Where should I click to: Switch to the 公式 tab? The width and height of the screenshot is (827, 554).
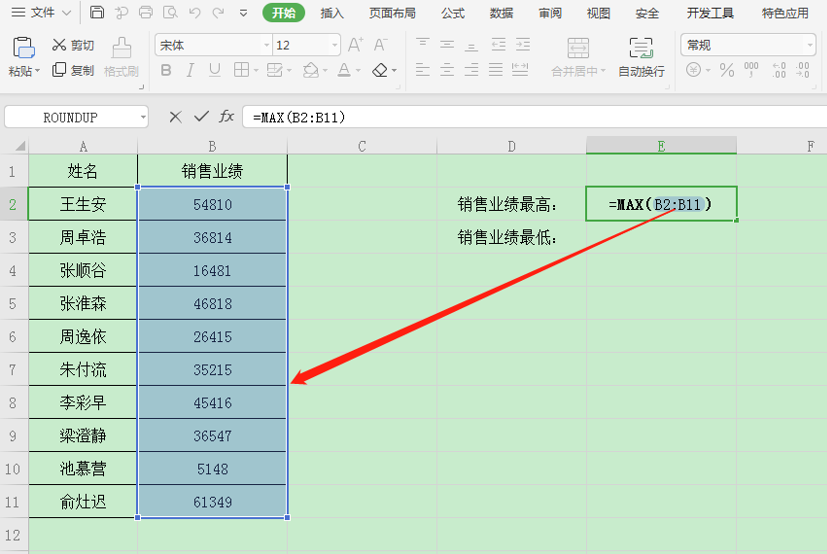coord(453,13)
